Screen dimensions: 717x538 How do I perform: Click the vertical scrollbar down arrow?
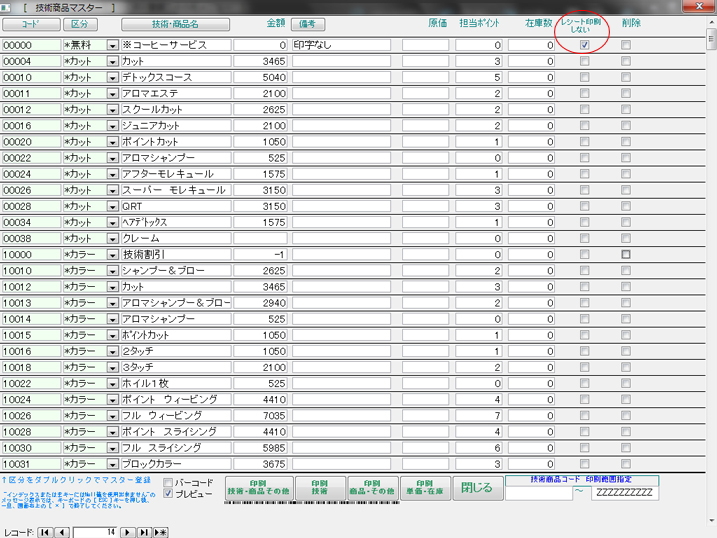(711, 520)
